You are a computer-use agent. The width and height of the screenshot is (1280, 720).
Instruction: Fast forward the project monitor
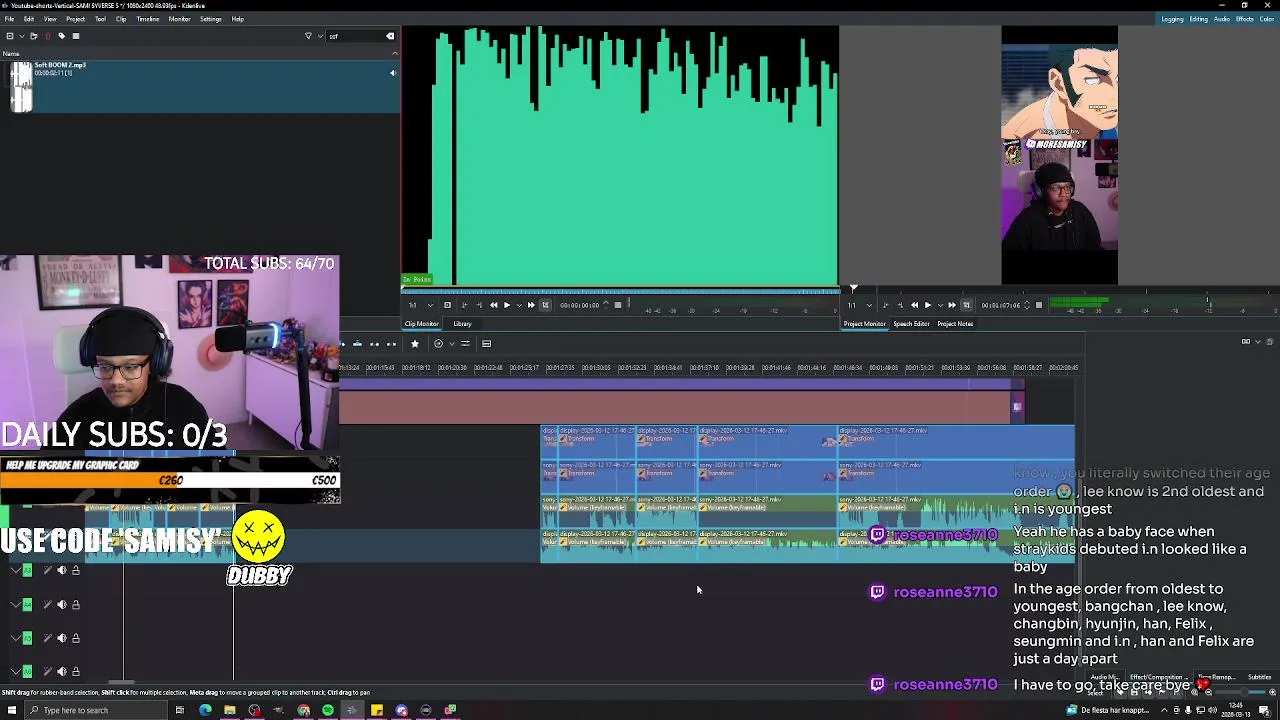point(952,305)
